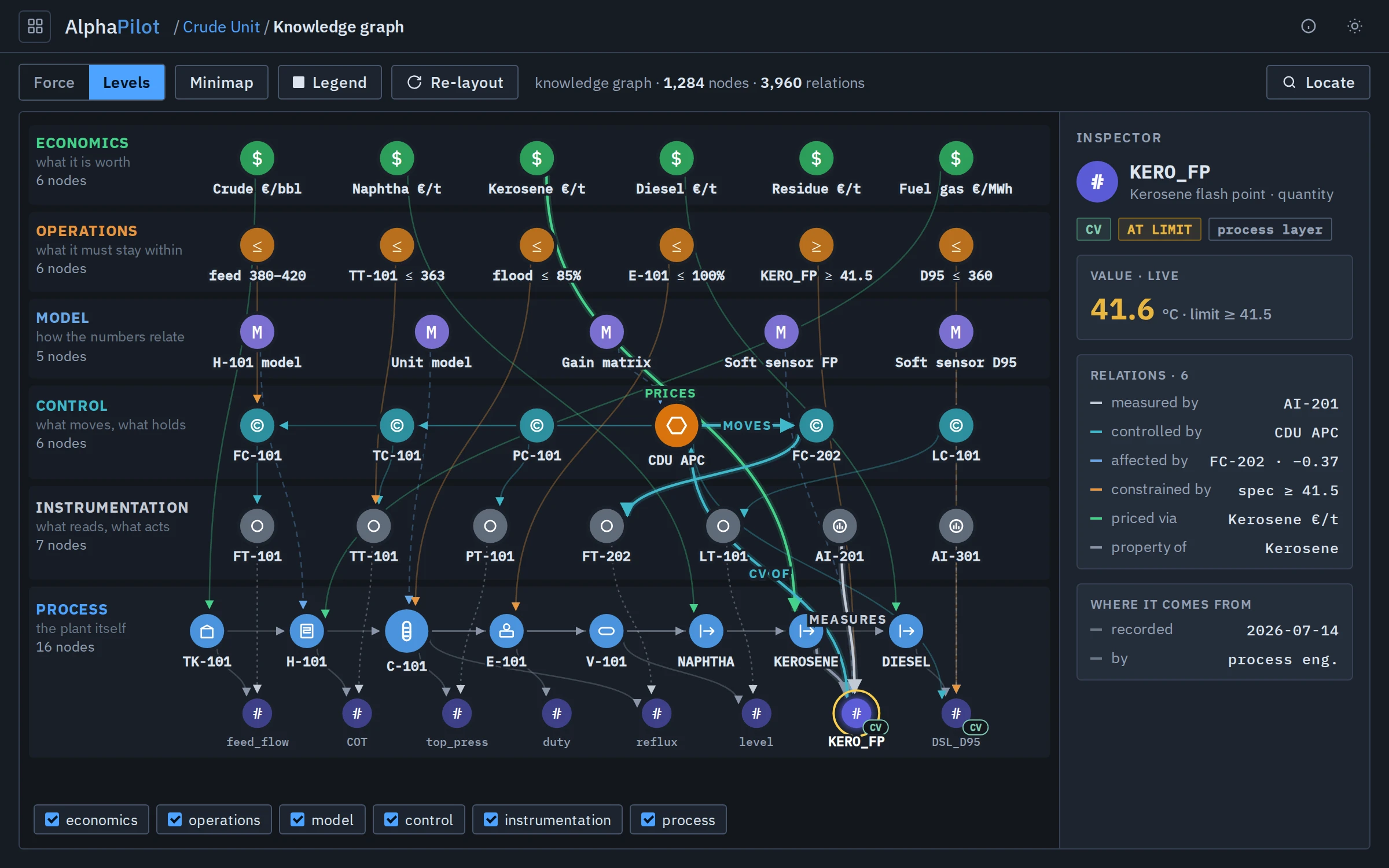Select the C-101 column node
The width and height of the screenshot is (1389, 868).
point(406,631)
